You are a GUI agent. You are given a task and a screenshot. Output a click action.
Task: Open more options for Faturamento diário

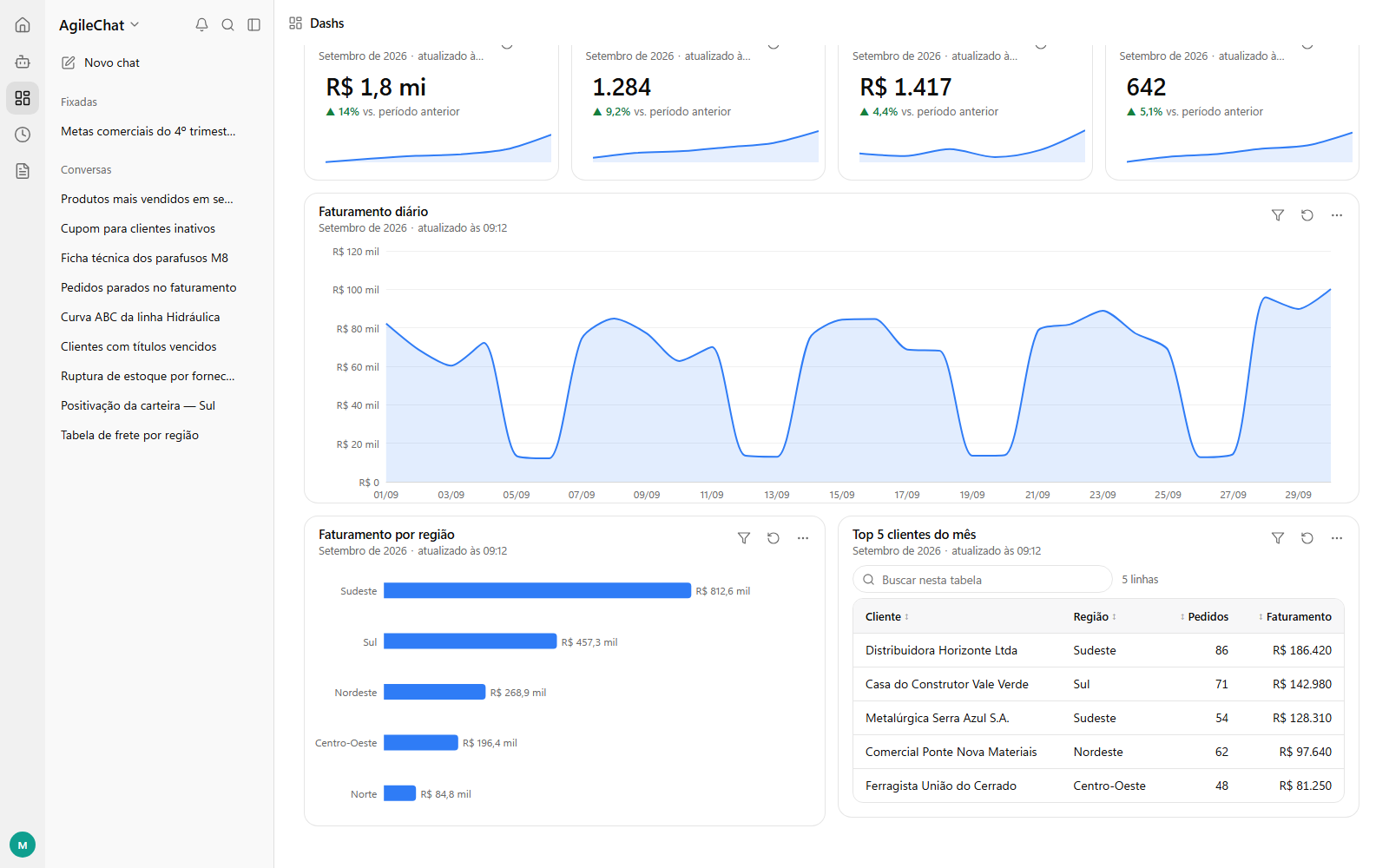tap(1337, 215)
